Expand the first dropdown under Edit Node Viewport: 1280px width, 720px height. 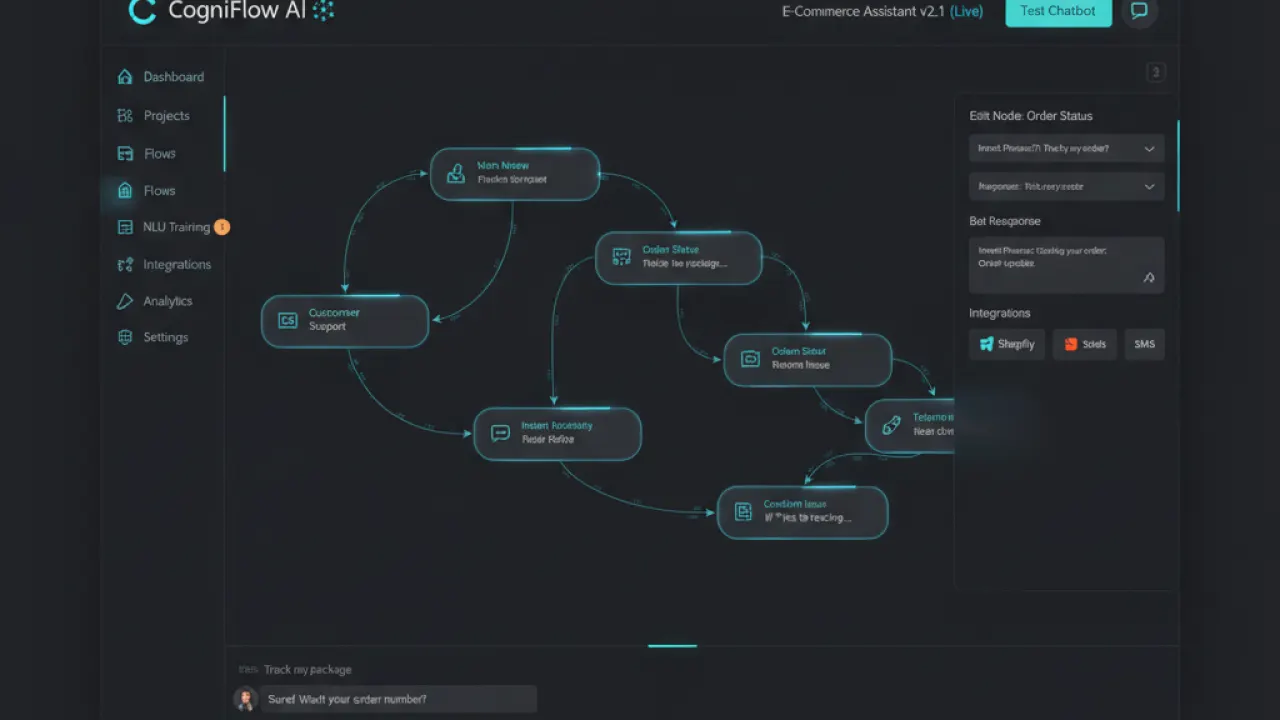1067,149
